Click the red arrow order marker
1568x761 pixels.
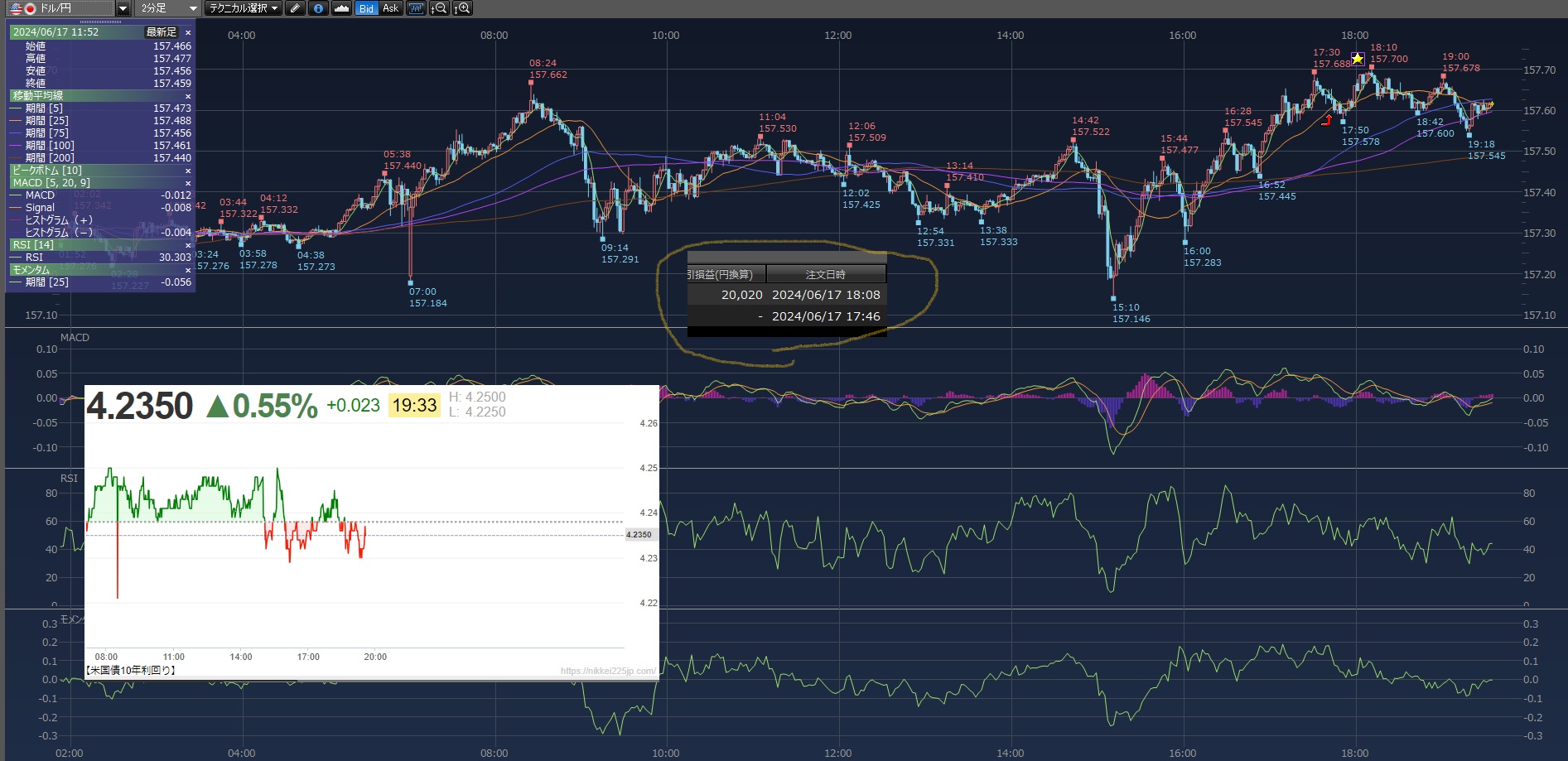point(1327,120)
